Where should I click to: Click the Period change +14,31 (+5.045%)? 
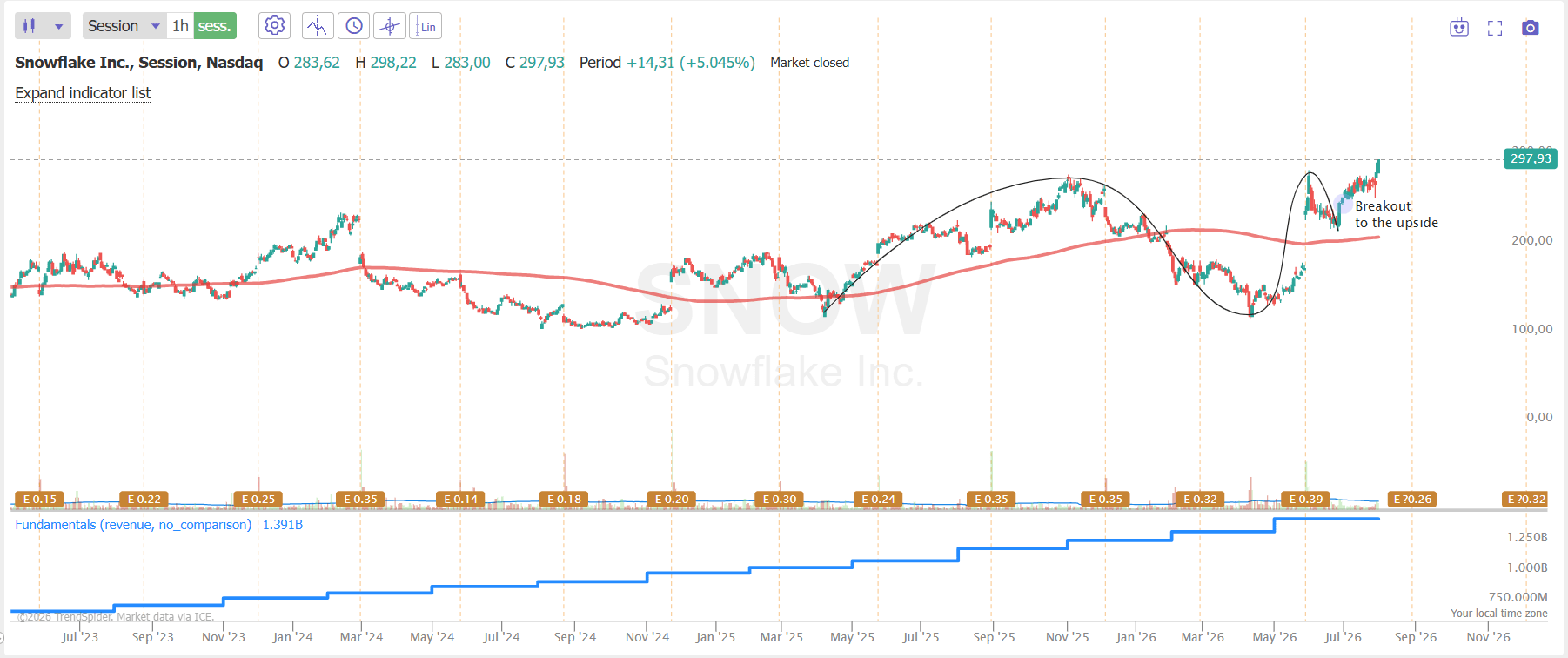(x=691, y=63)
